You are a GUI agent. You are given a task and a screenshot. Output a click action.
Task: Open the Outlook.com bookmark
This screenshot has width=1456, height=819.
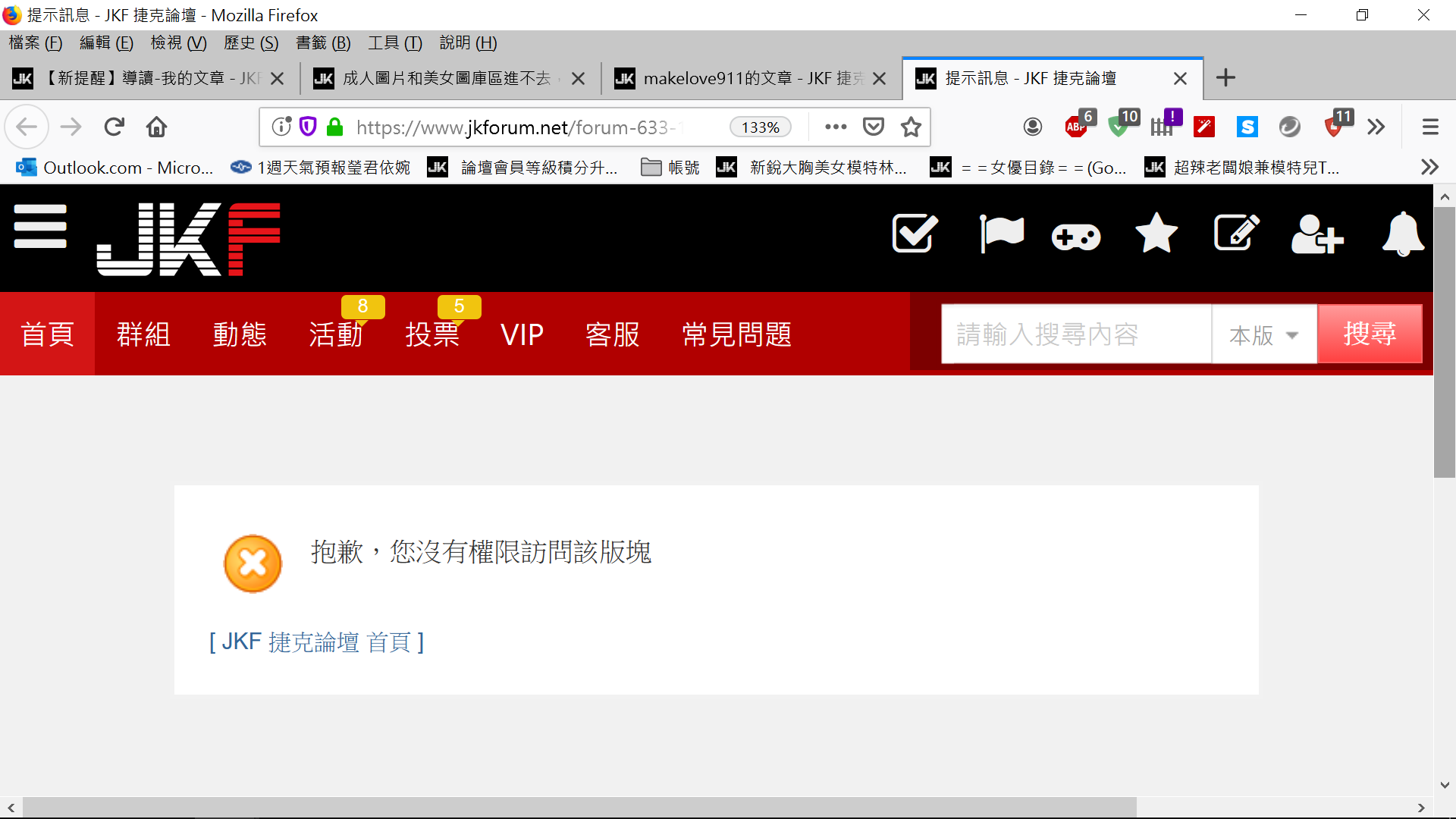pos(114,168)
